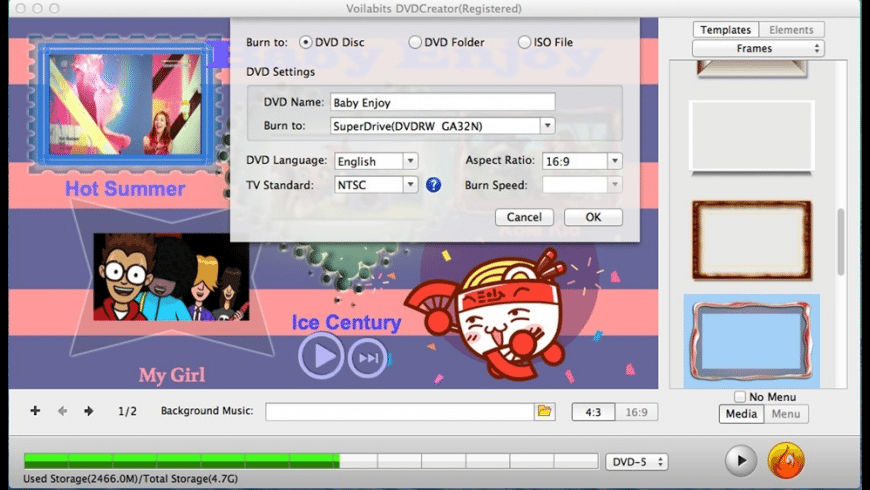Click the storage usage progress bar
This screenshot has width=870, height=490.
[311, 461]
